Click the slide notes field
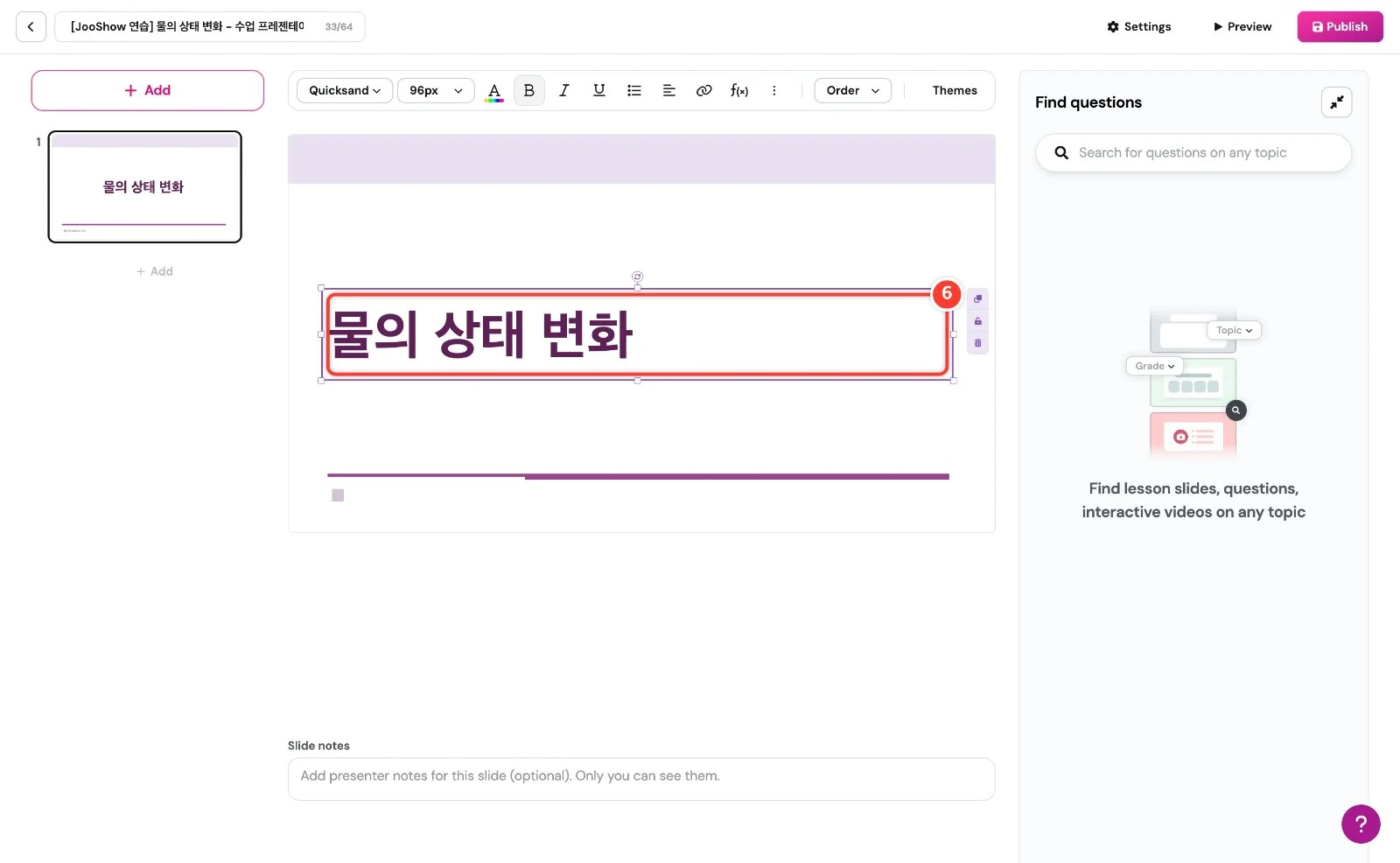Viewport: 1400px width, 863px height. (641, 779)
